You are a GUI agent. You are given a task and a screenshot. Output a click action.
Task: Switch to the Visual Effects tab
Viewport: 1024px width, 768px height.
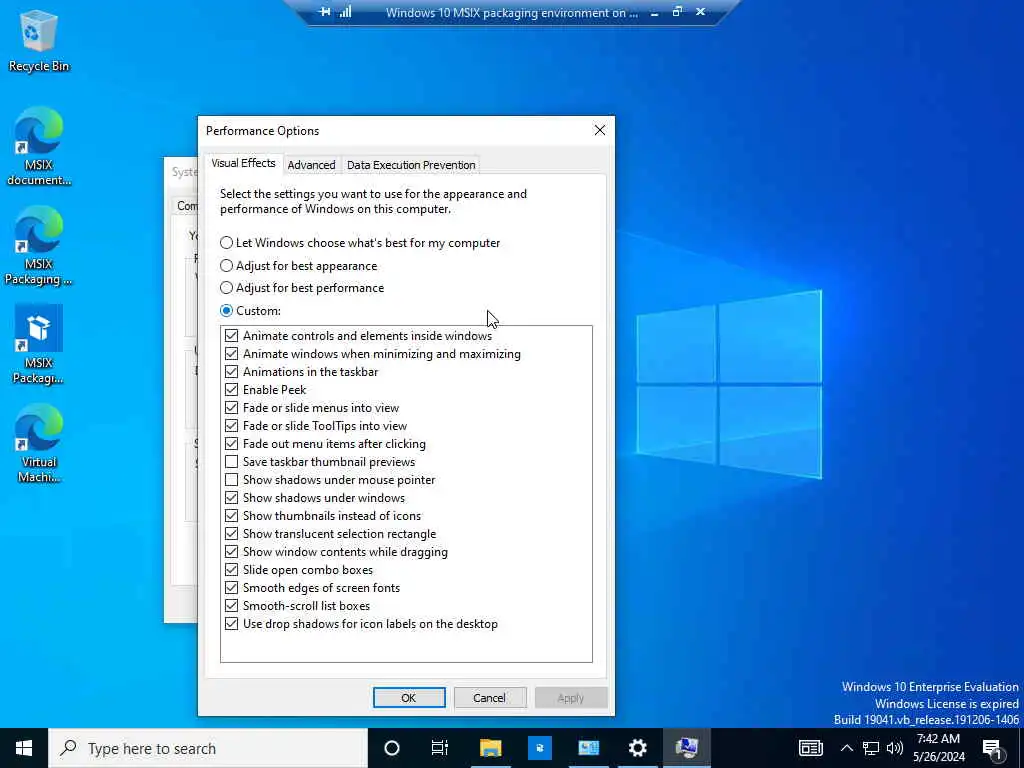tap(243, 163)
